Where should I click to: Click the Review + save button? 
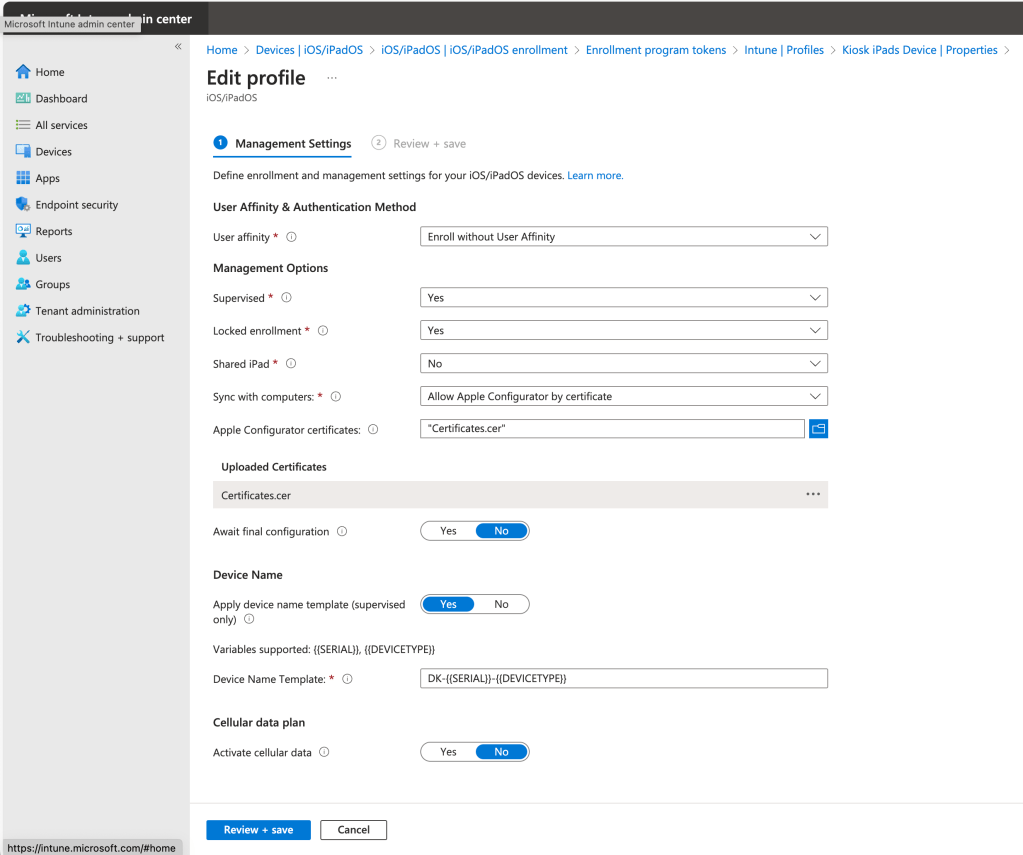coord(258,830)
